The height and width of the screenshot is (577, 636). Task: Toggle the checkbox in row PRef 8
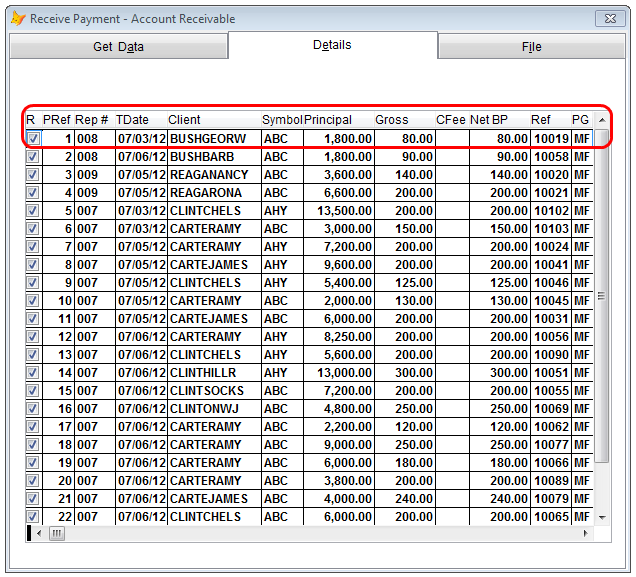click(x=33, y=264)
